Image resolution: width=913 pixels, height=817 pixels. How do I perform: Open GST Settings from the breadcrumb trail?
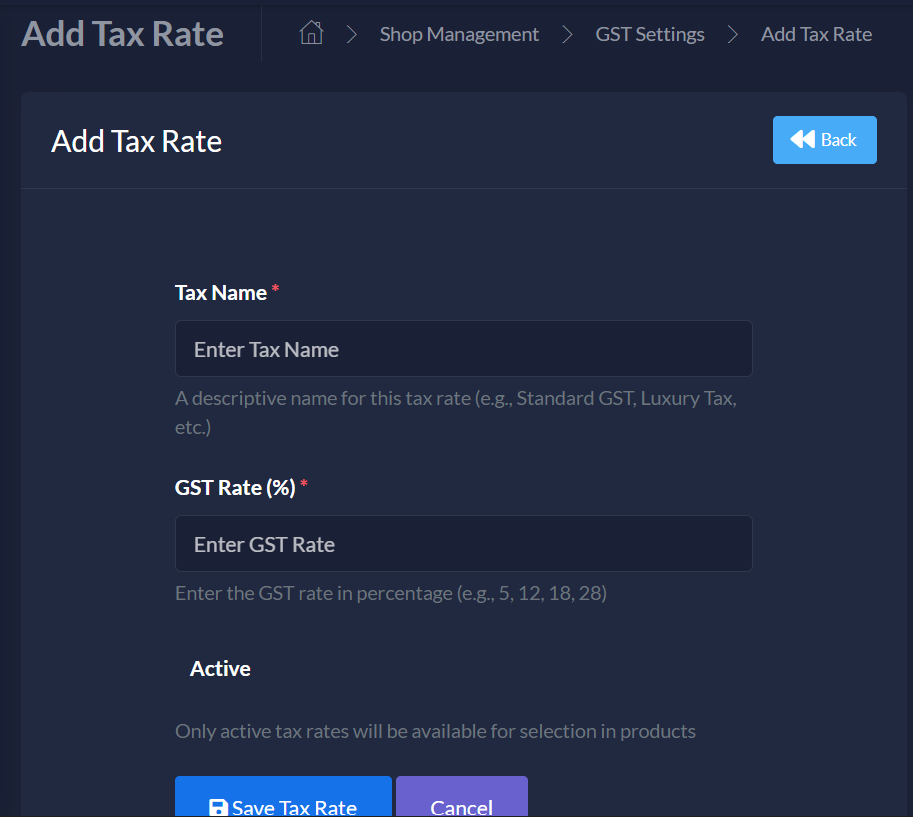coord(649,33)
